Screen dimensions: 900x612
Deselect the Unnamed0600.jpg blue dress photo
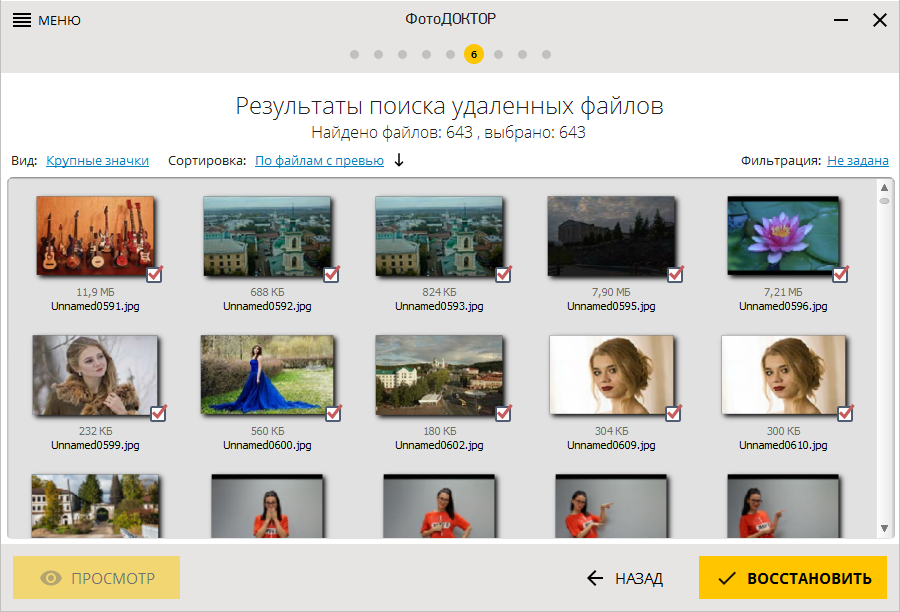(330, 413)
